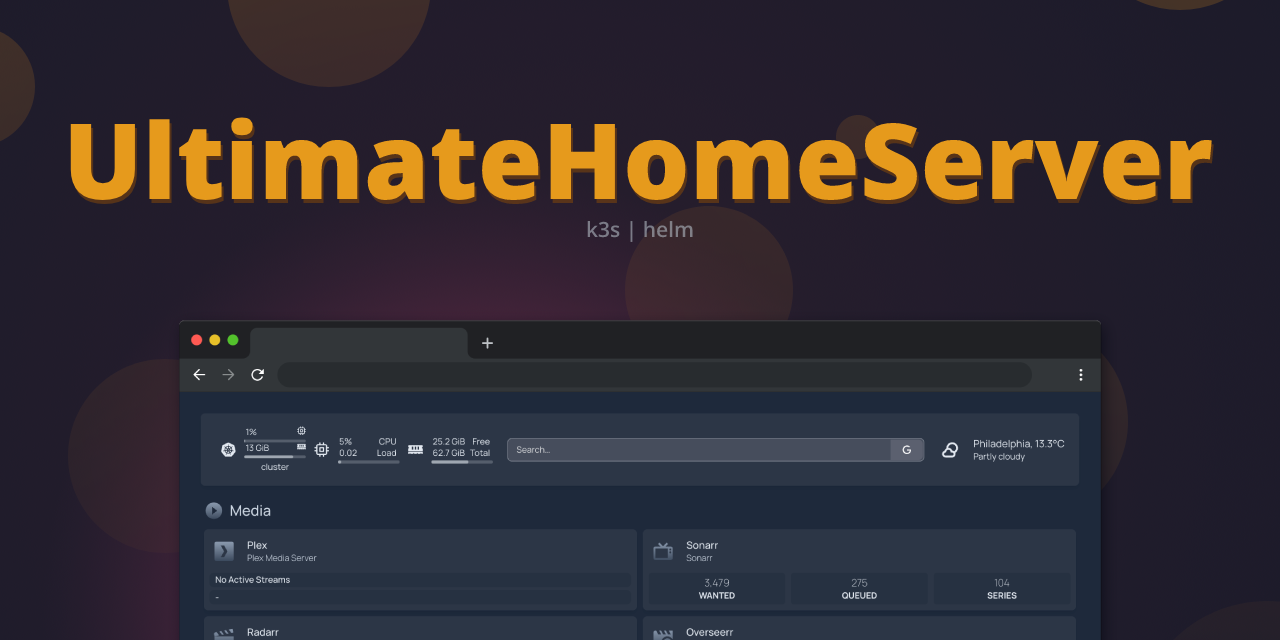Open a new tab with the plus icon
The image size is (1280, 640).
487,343
